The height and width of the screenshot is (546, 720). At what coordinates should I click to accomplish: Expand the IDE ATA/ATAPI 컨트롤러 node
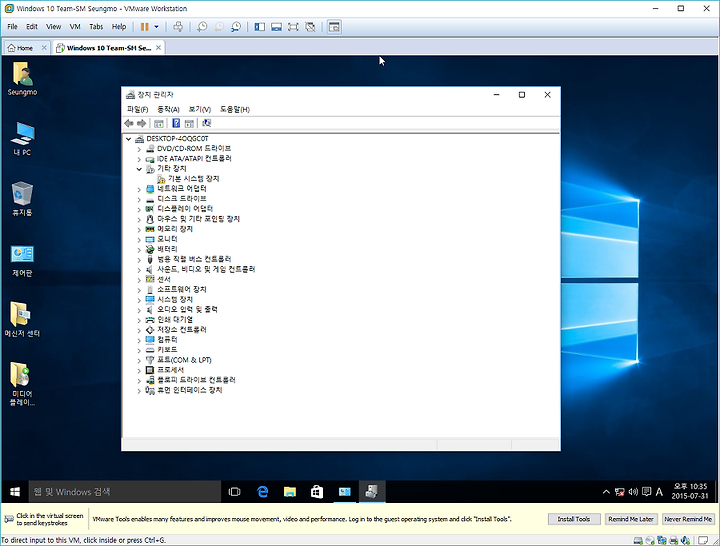(139, 159)
